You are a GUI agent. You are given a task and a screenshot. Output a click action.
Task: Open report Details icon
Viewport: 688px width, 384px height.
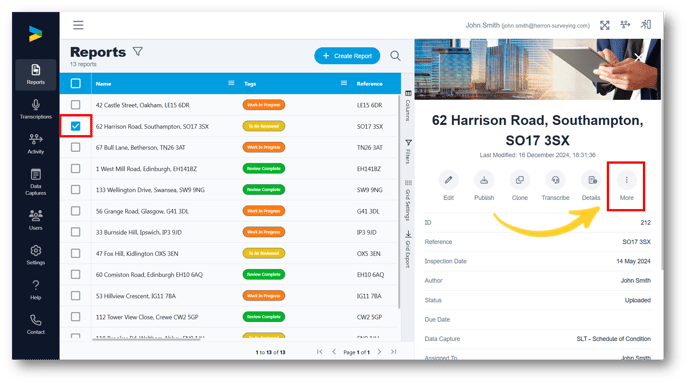(x=591, y=180)
